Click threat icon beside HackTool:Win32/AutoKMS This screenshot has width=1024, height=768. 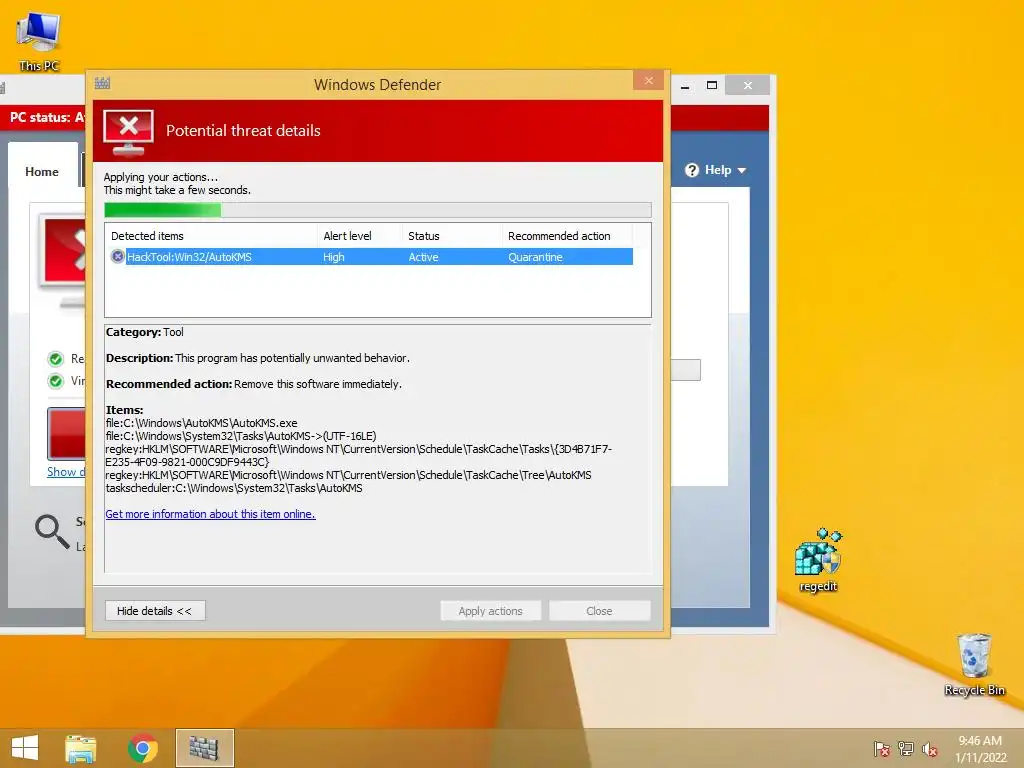point(118,257)
